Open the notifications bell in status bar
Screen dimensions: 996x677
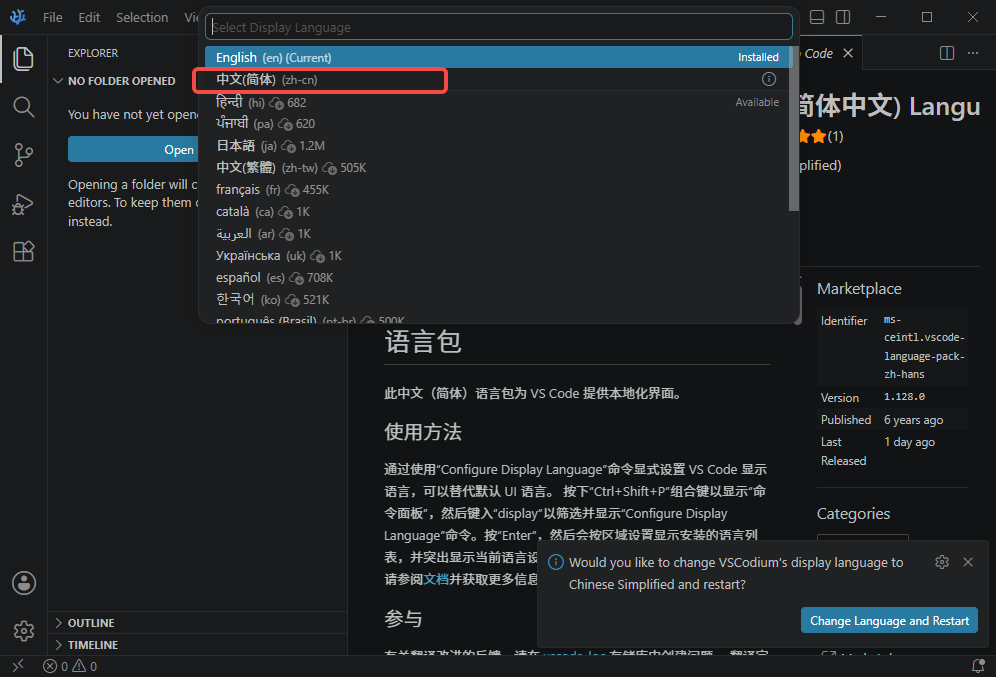pyautogui.click(x=978, y=666)
